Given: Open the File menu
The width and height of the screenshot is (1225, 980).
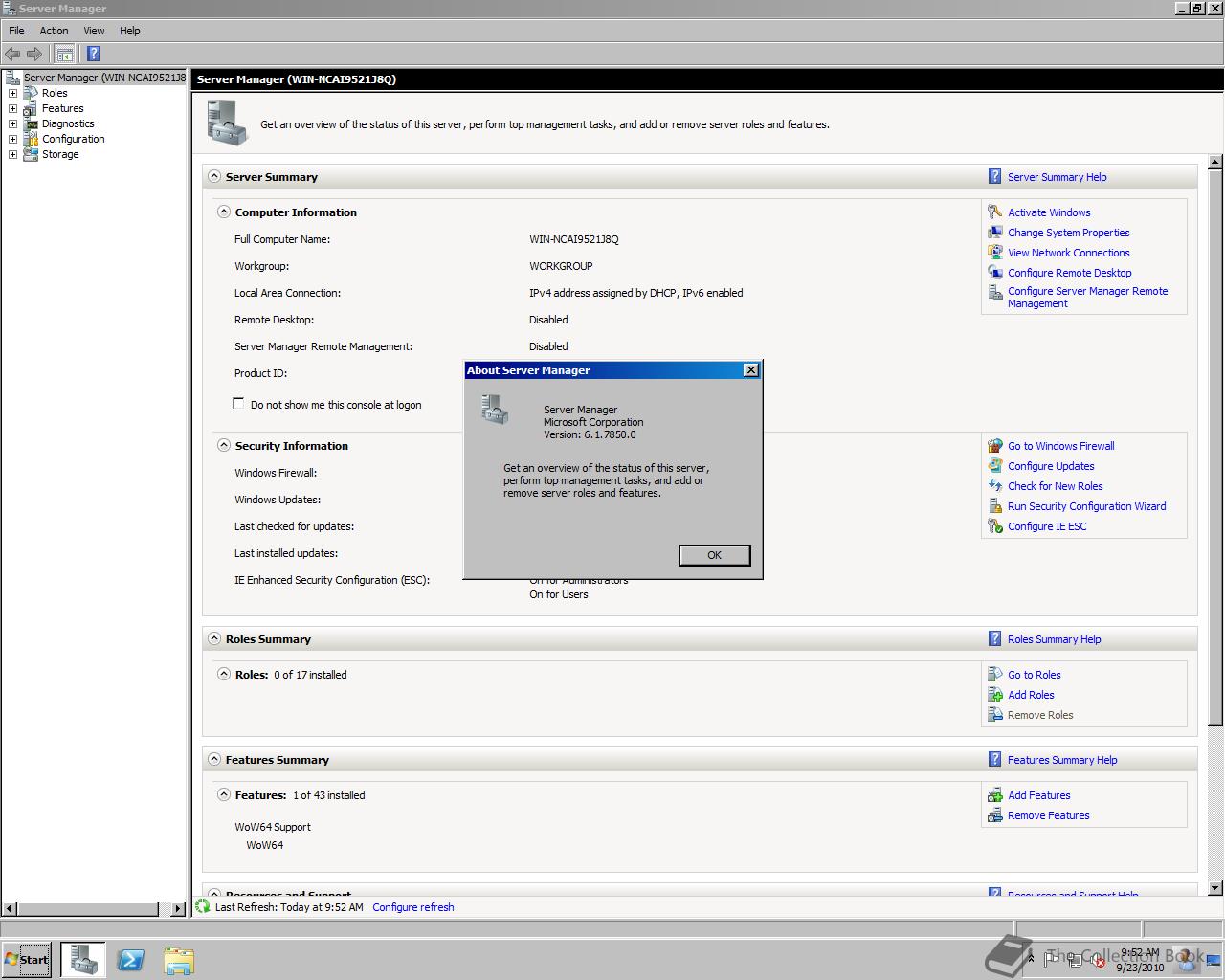Looking at the screenshot, I should pyautogui.click(x=16, y=31).
